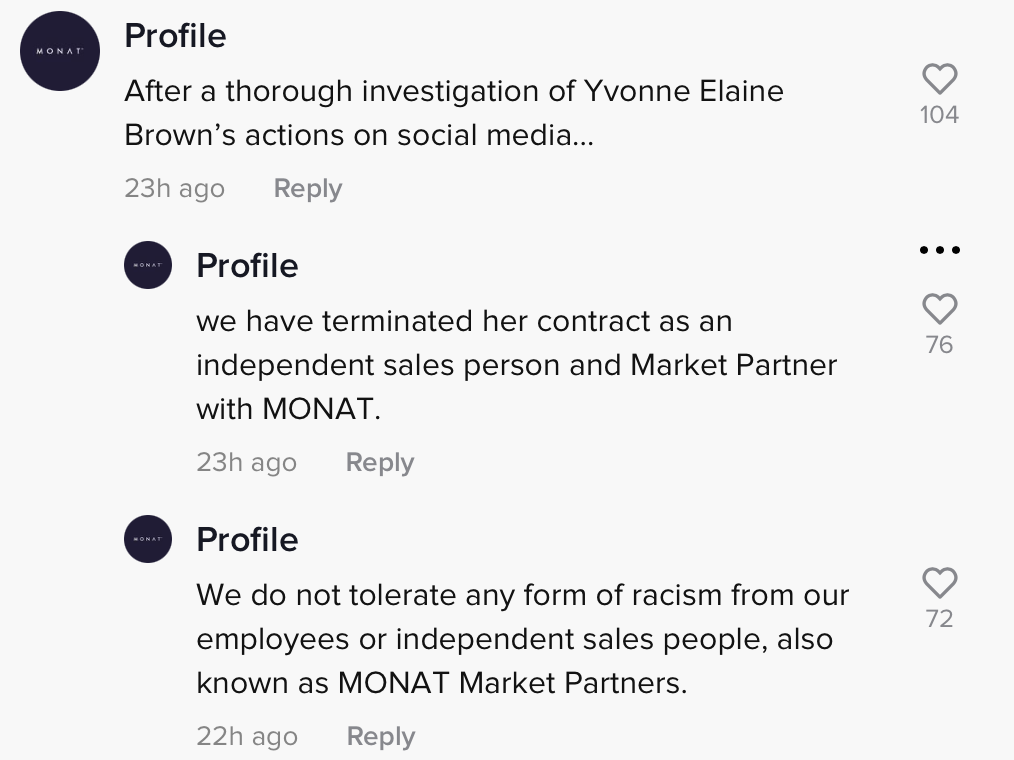Reply to the terminated contract comment
The width and height of the screenshot is (1014, 760).
pos(380,462)
